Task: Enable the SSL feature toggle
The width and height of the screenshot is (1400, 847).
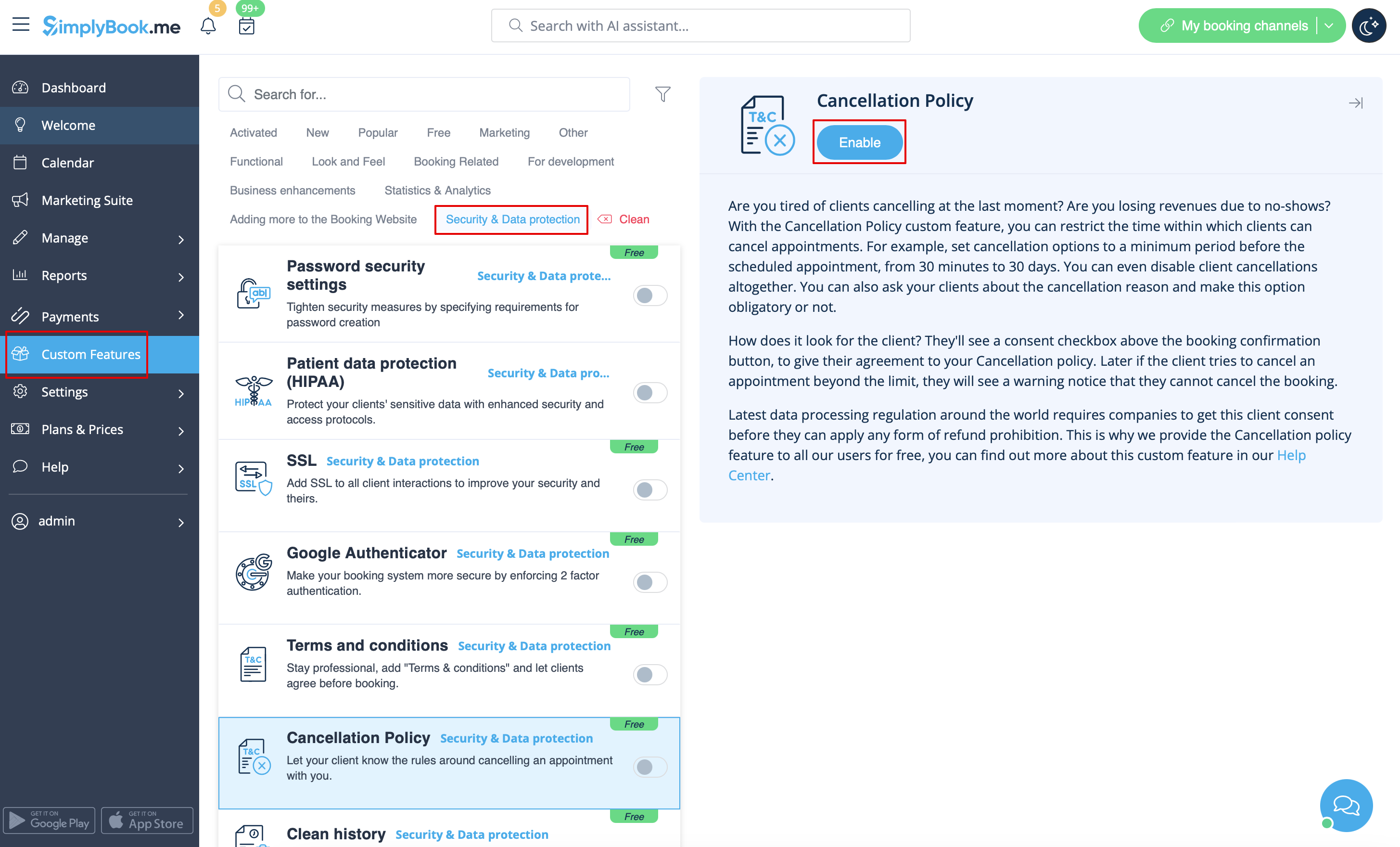Action: (x=650, y=489)
